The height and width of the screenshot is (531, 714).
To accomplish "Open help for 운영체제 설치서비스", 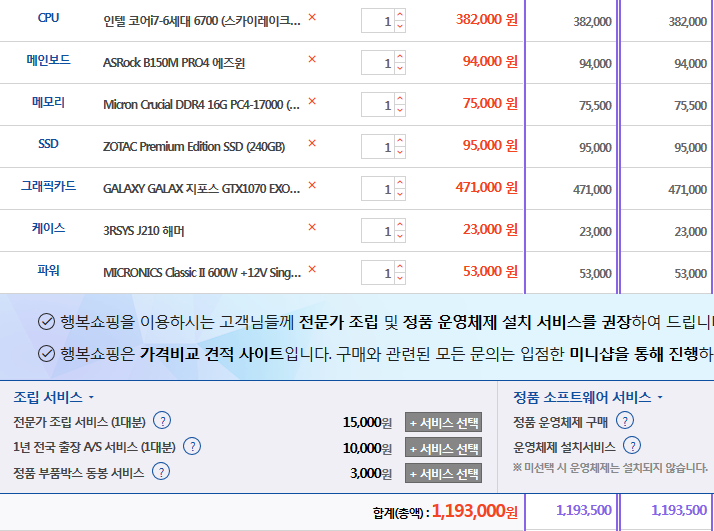I will 632,446.
